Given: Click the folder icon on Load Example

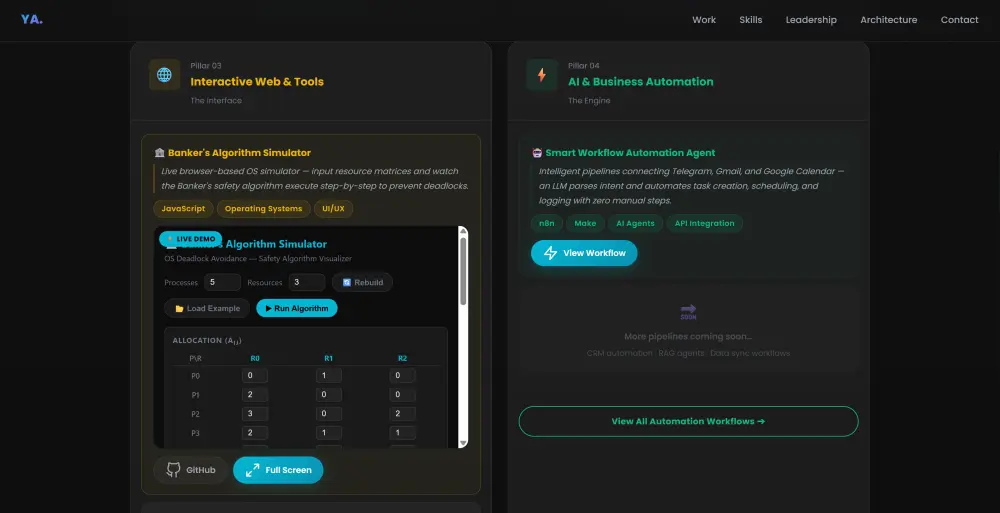Looking at the screenshot, I should coord(179,308).
